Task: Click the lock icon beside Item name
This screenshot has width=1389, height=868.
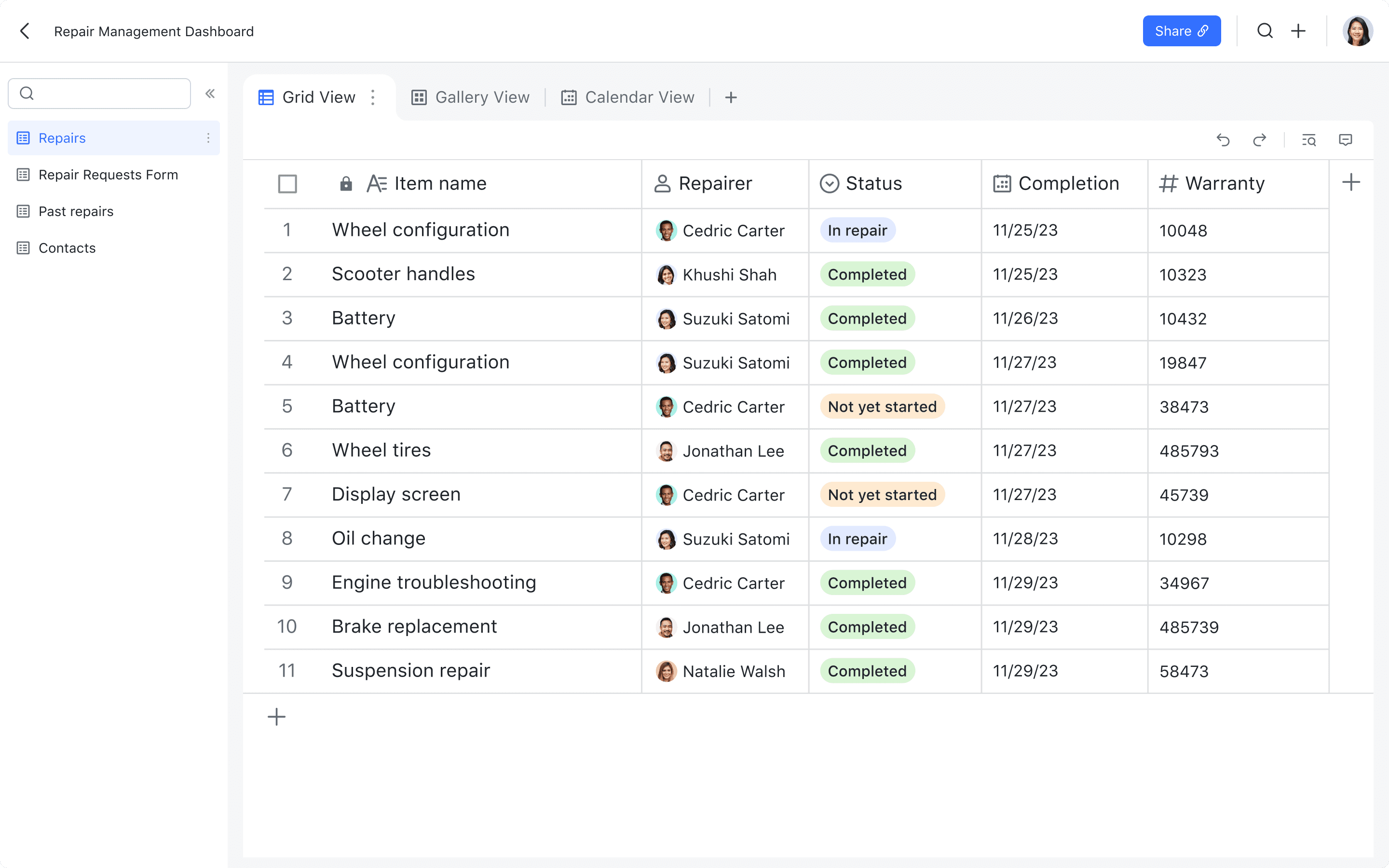Action: click(345, 184)
